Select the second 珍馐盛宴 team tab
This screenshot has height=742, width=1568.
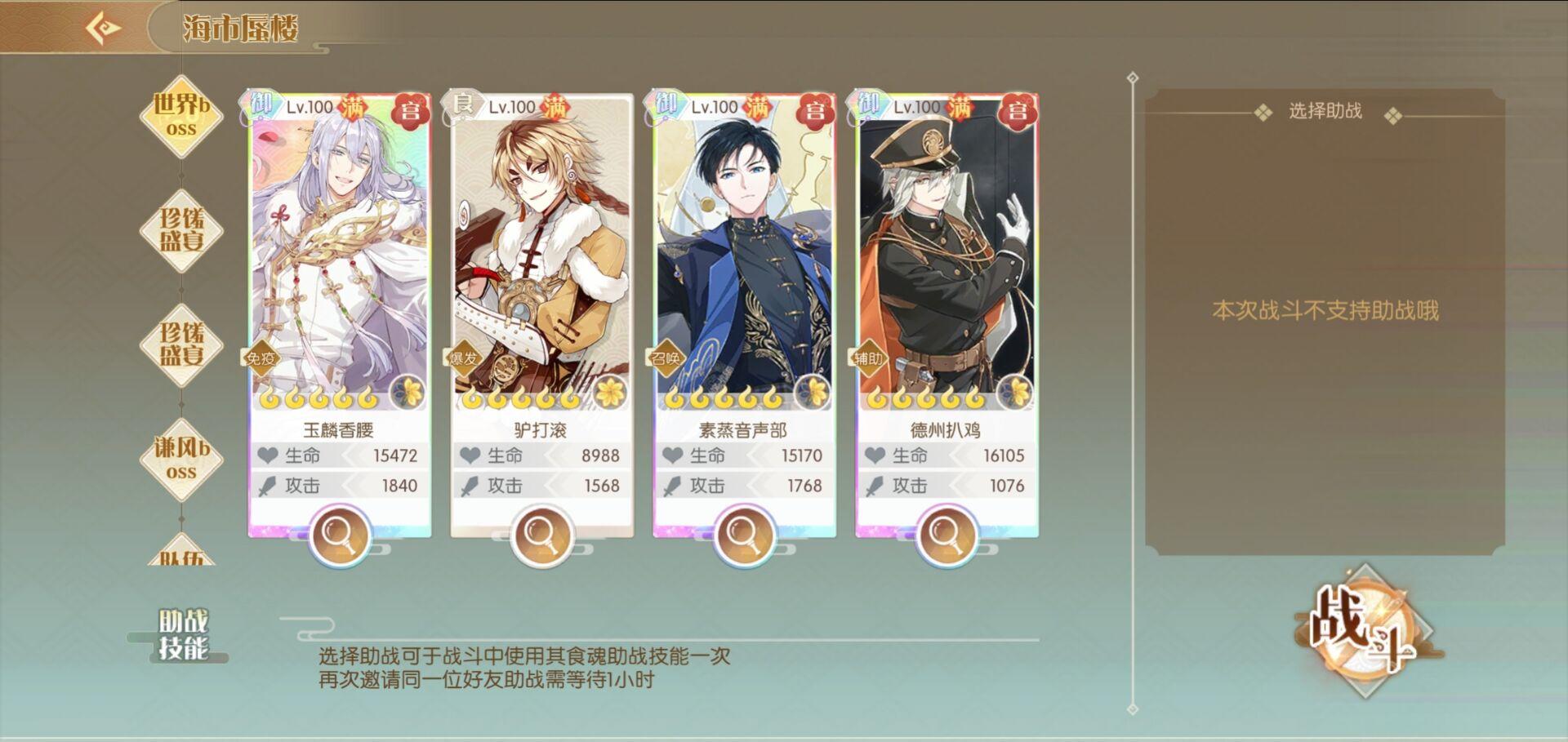pos(181,344)
